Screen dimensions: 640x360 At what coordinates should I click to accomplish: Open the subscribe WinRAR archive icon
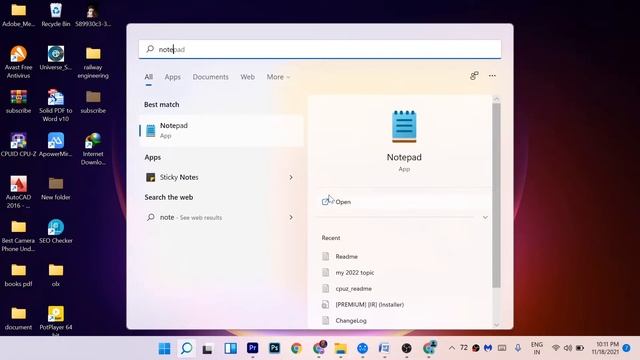[18, 101]
